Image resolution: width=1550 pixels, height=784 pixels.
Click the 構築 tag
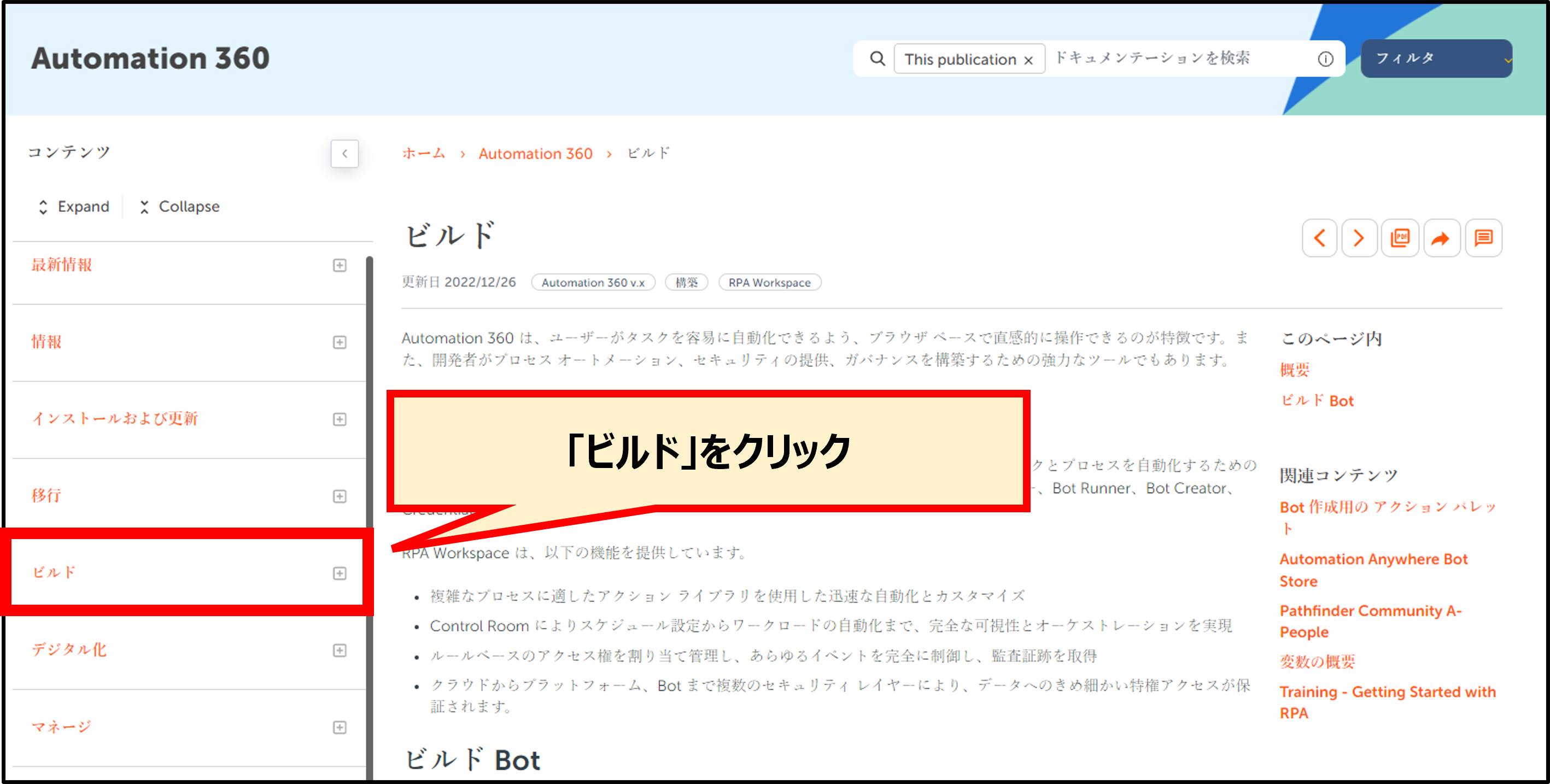(x=687, y=282)
